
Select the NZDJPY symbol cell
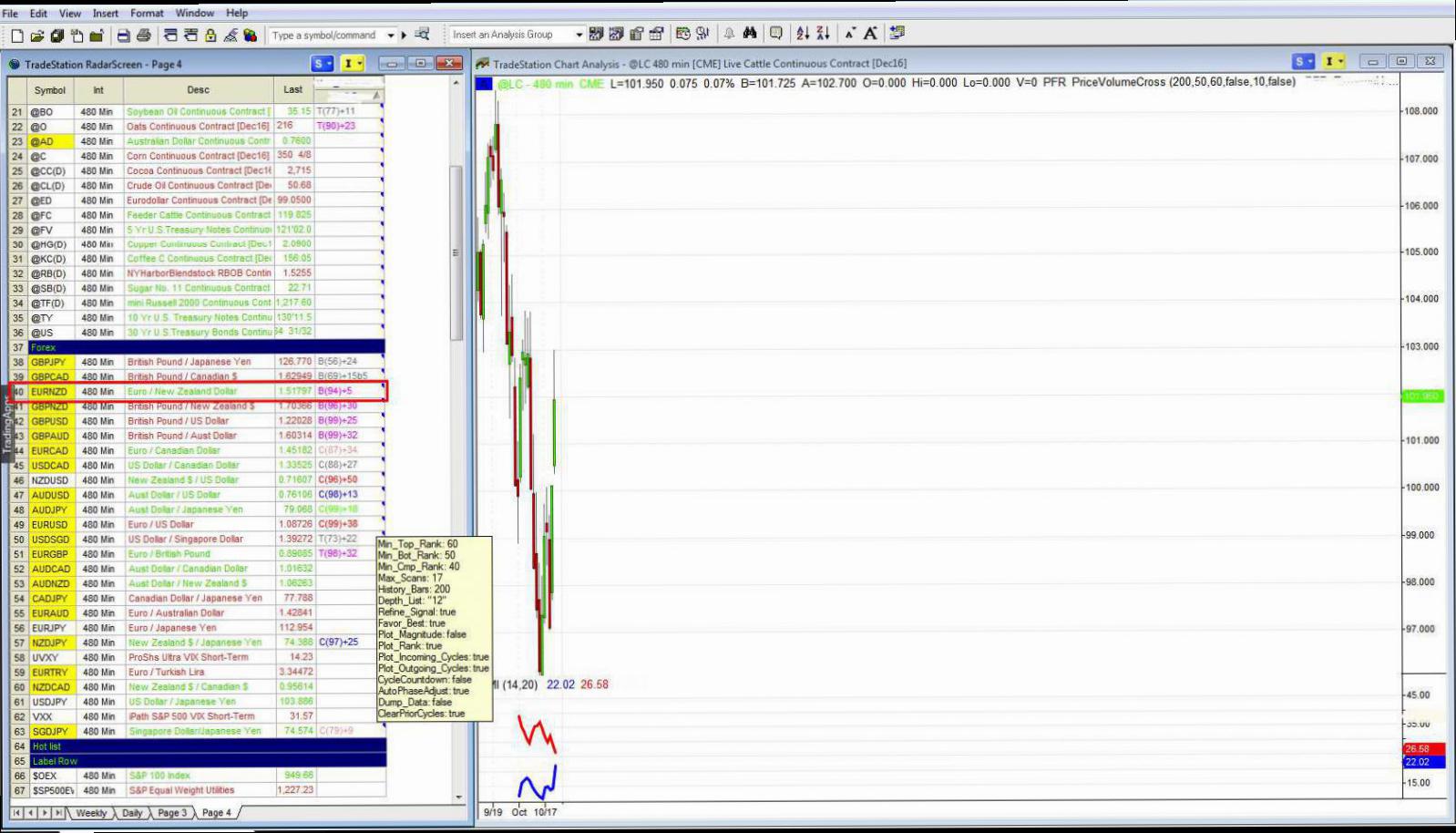(x=51, y=643)
